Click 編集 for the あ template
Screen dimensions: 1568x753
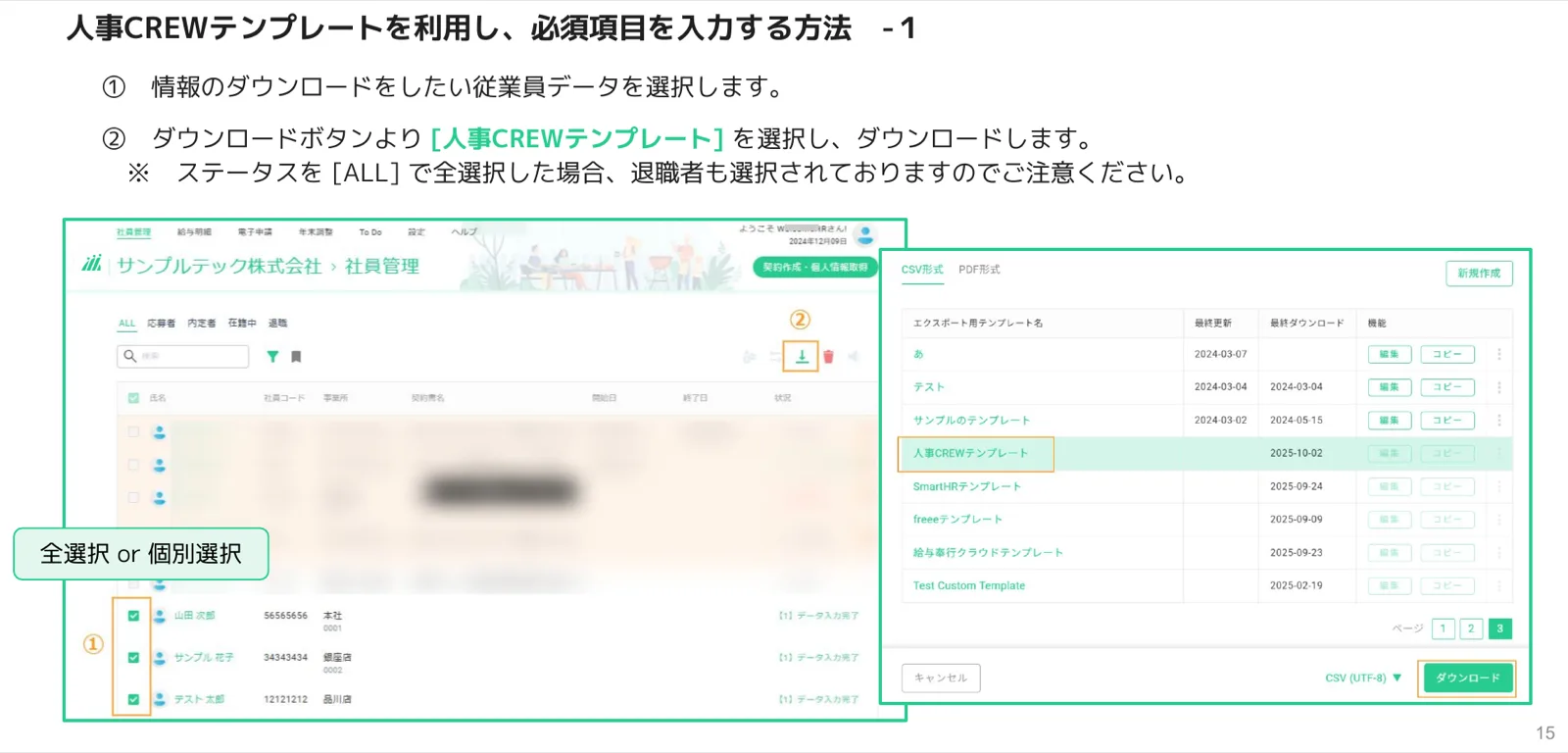coord(1390,354)
